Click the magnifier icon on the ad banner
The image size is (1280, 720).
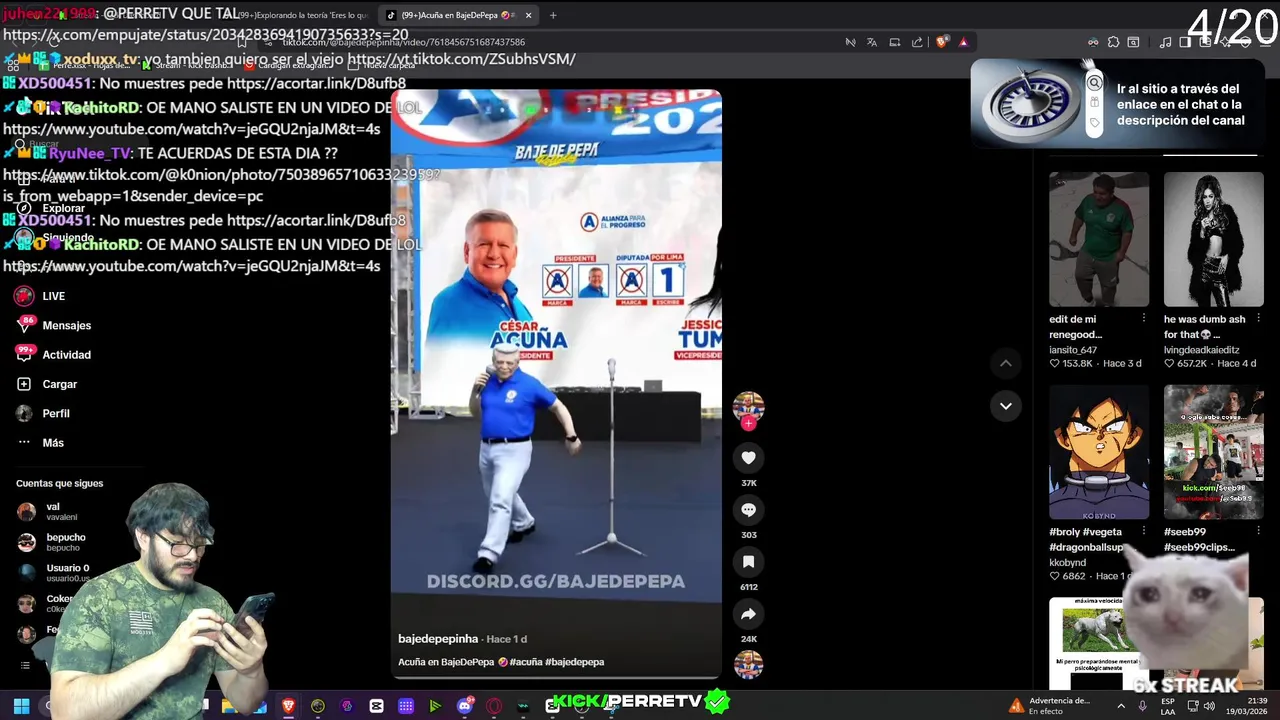1095,83
